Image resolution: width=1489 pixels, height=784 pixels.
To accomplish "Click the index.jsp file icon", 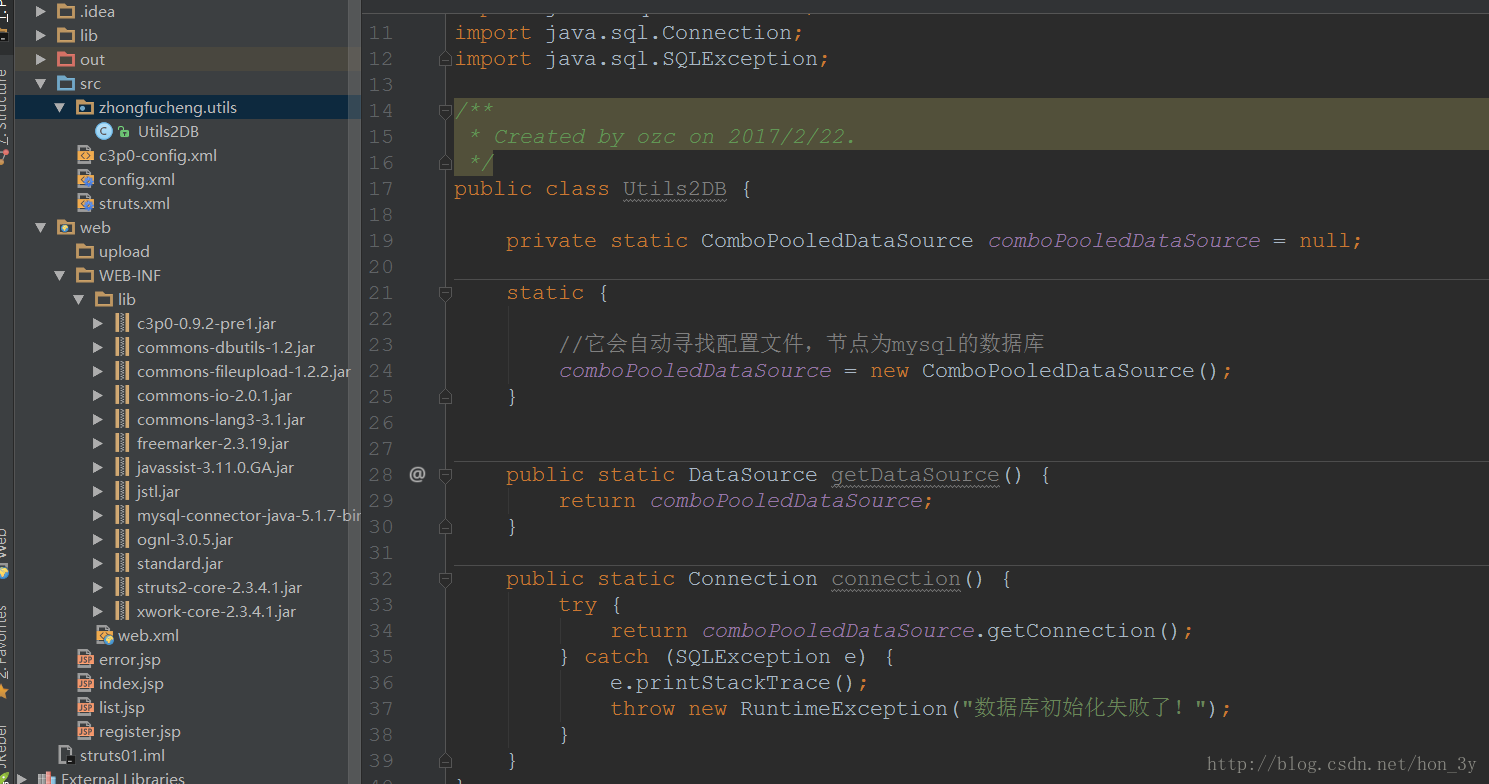I will tap(86, 683).
